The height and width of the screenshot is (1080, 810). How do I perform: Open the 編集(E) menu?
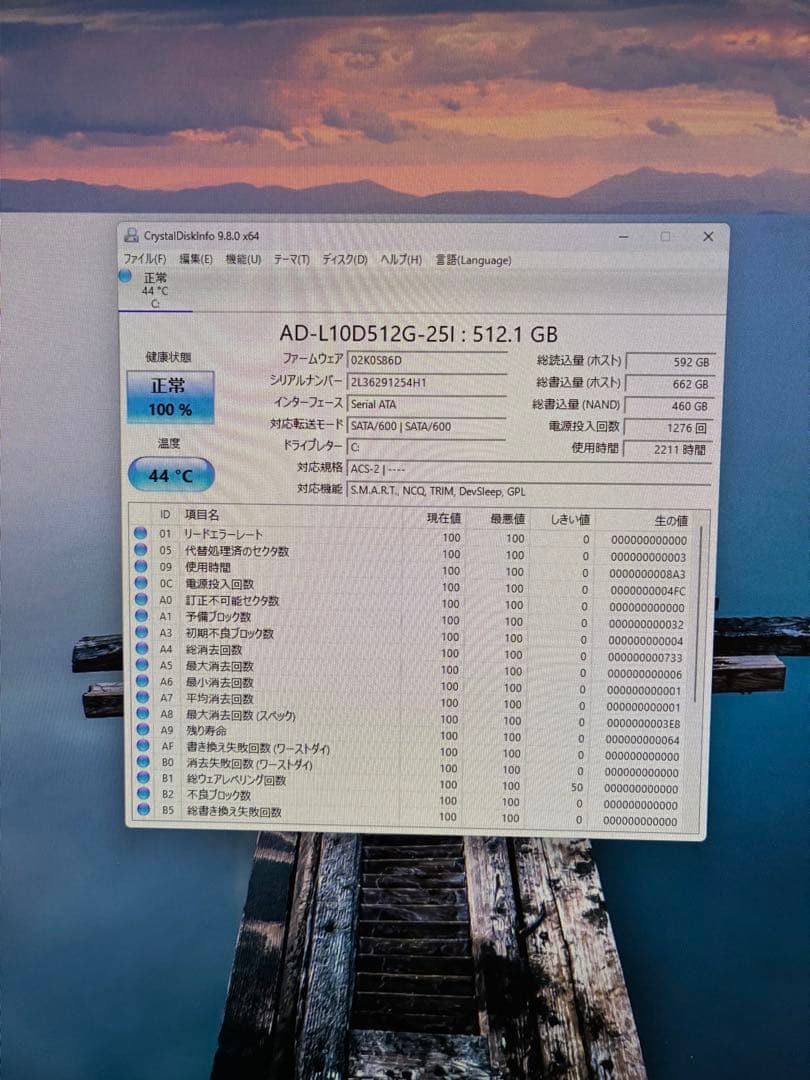click(196, 259)
